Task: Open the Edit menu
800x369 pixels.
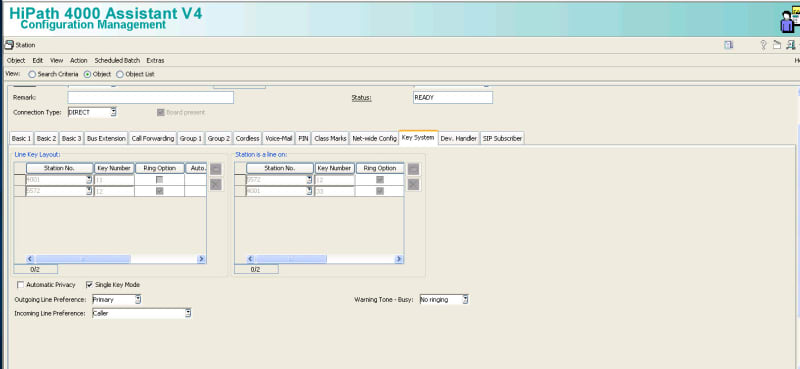Action: click(38, 60)
